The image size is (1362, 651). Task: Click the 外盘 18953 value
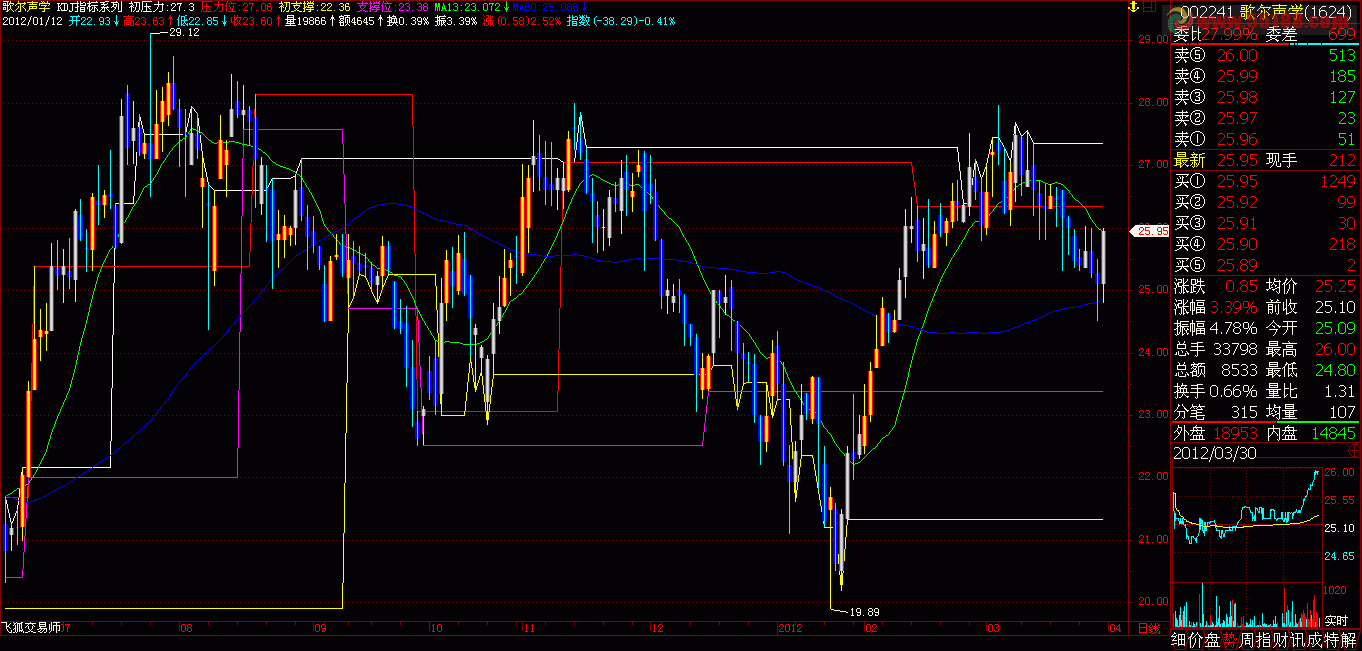tap(1234, 433)
